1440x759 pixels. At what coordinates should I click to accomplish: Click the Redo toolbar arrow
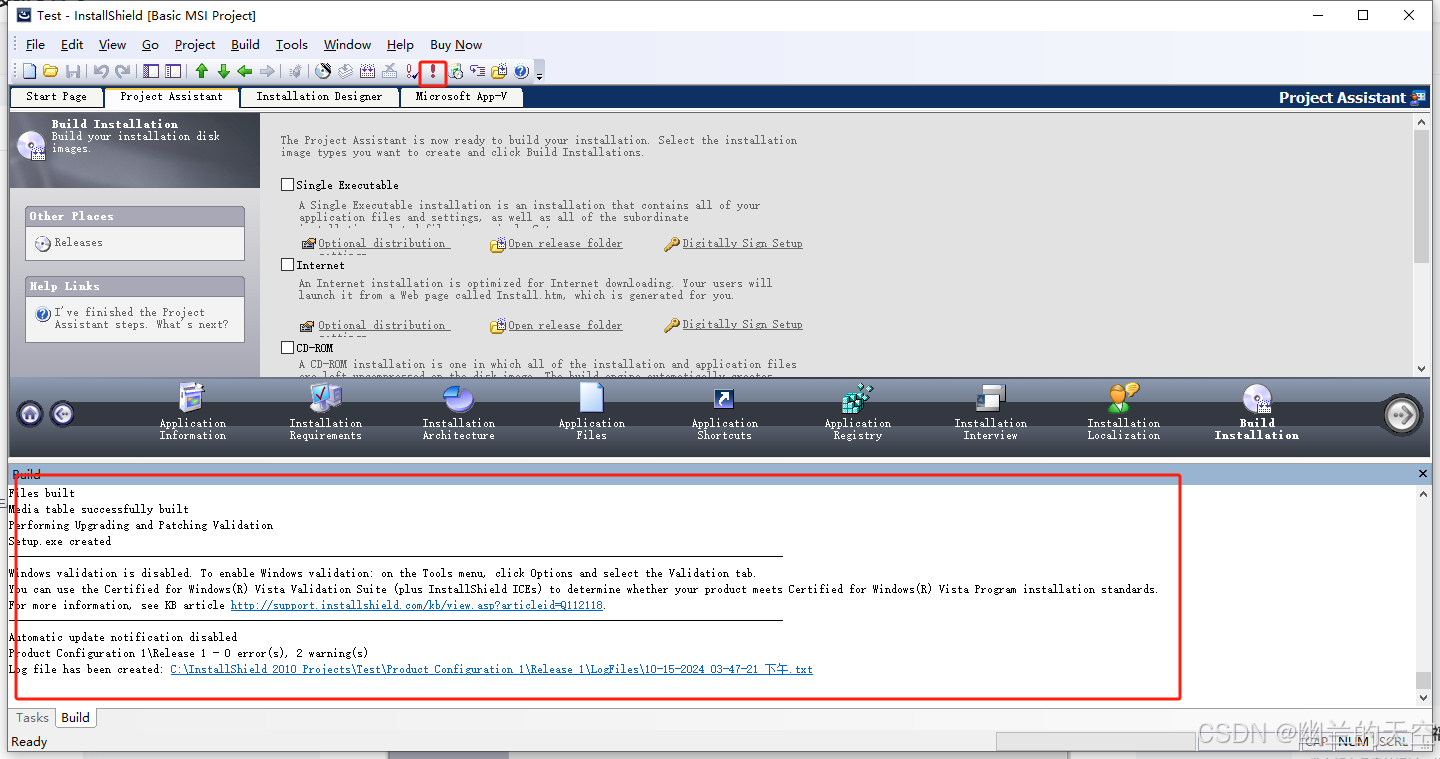pyautogui.click(x=123, y=71)
